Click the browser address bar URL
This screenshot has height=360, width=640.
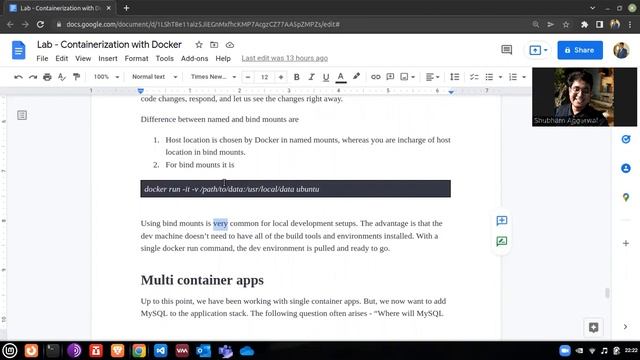pos(203,24)
